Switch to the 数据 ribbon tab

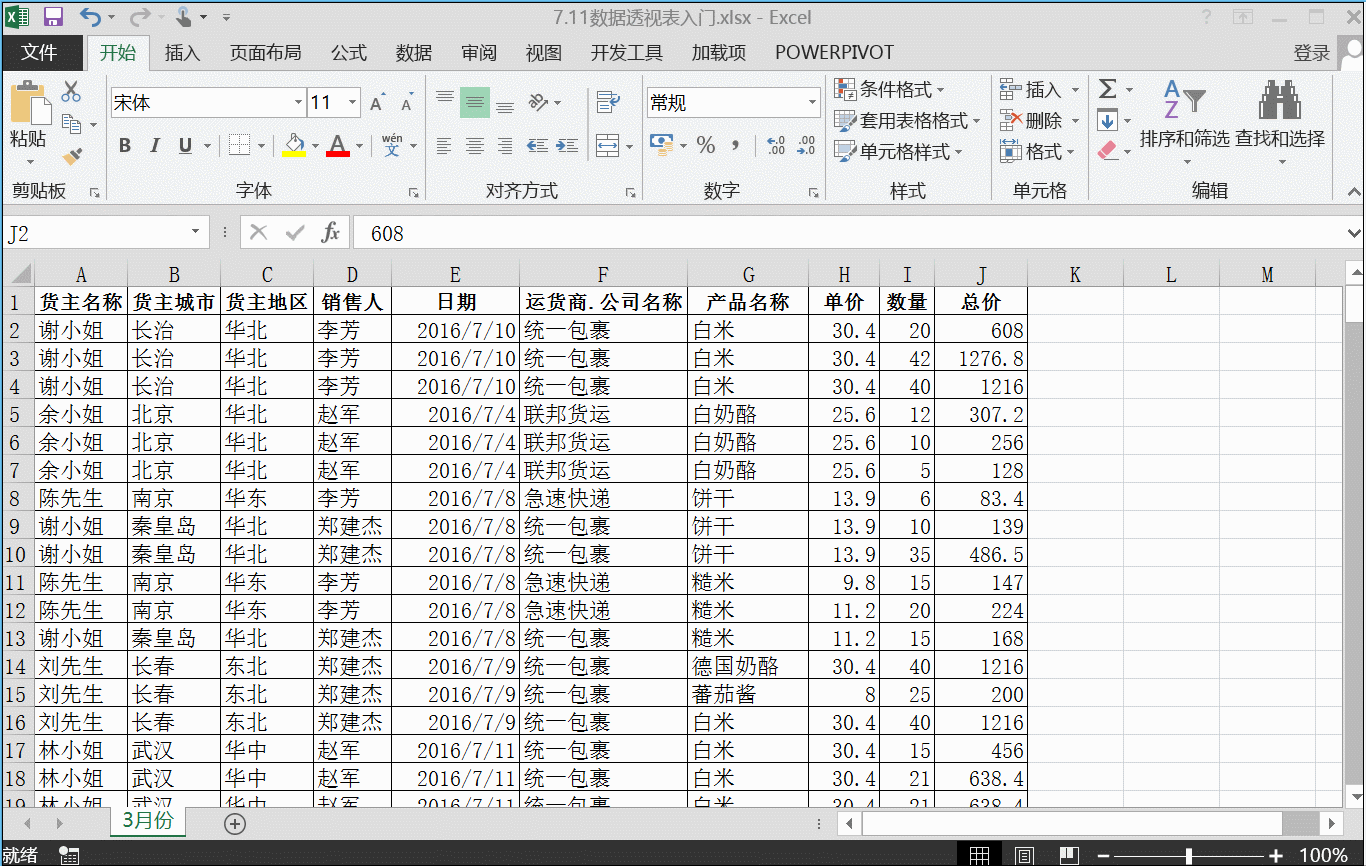tap(413, 52)
